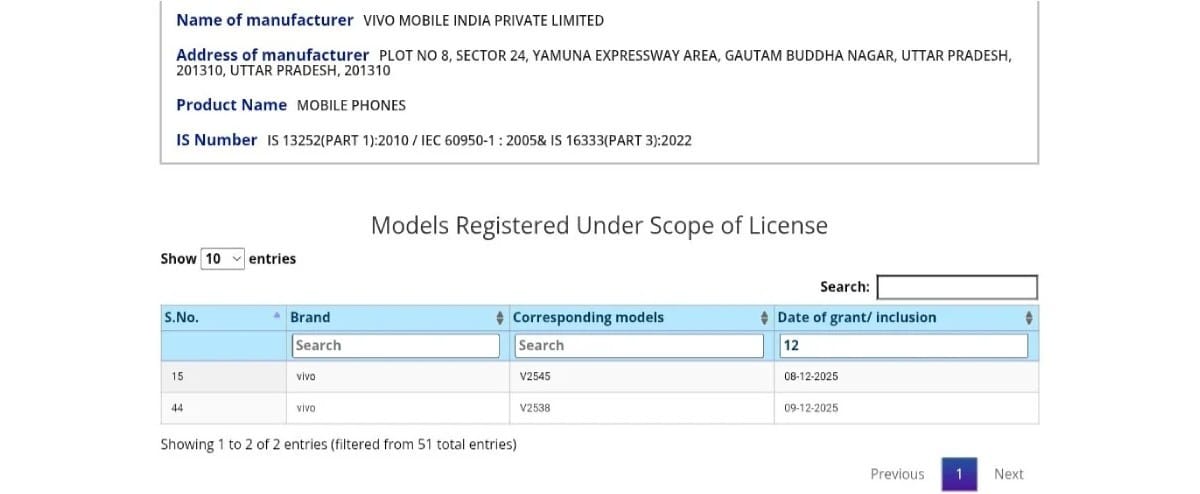The image size is (1200, 494).
Task: Open the Show entries dropdown
Action: point(223,258)
